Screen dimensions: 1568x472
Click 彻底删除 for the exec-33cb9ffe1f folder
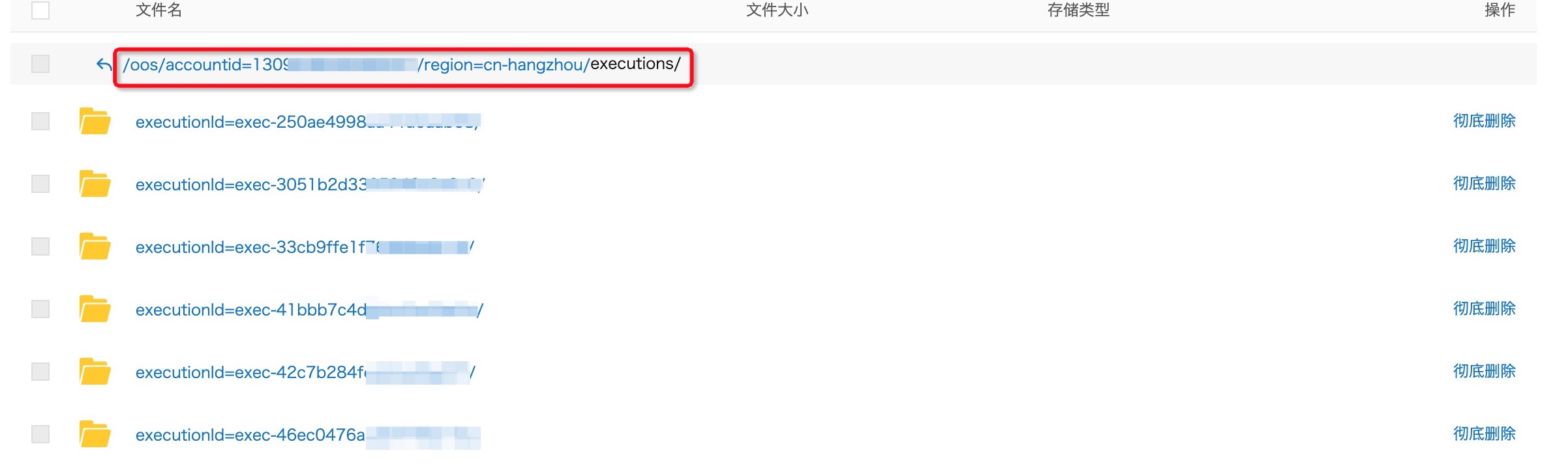pos(1484,246)
